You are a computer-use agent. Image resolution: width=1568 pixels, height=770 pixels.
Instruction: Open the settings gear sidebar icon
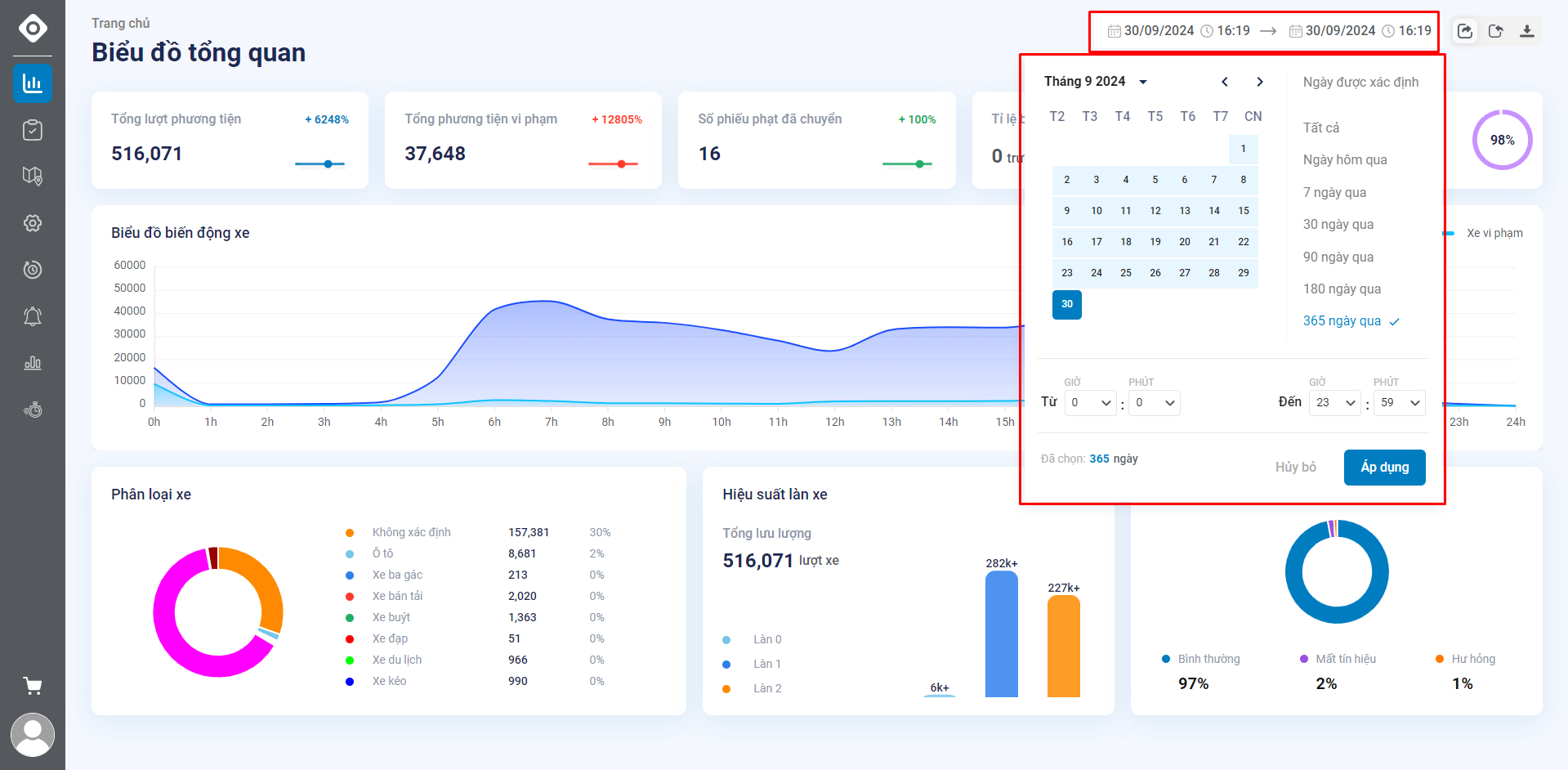(33, 223)
